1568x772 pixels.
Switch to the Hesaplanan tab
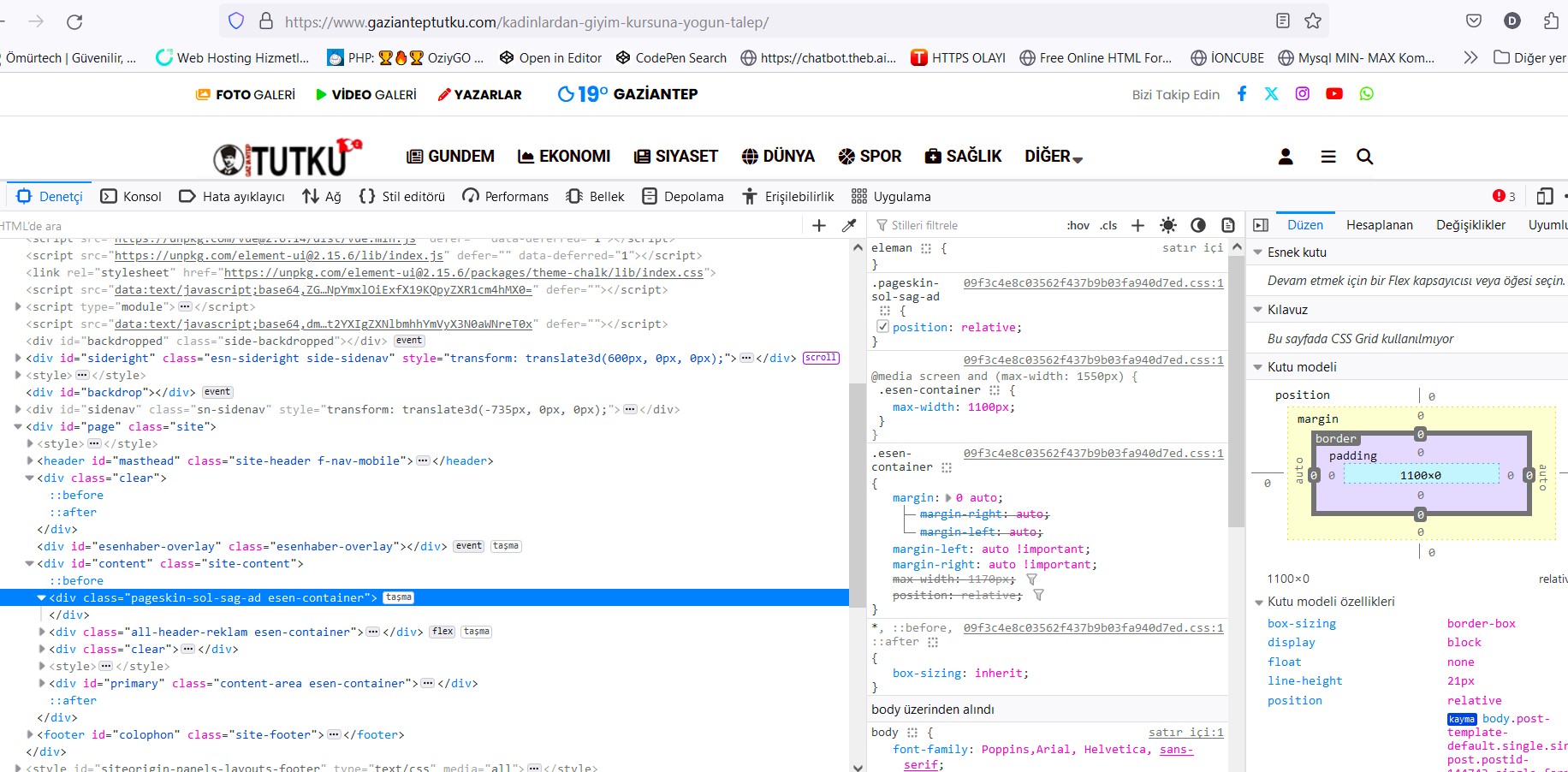point(1379,225)
